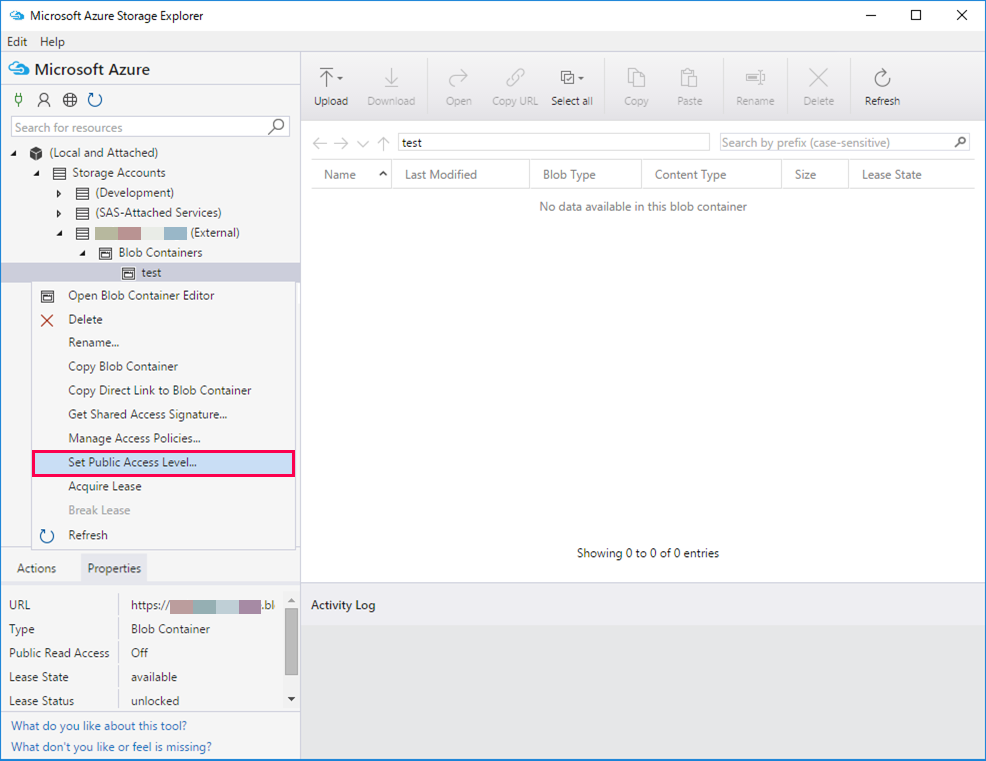The width and height of the screenshot is (986, 761).
Task: Select Set Public Access Level menu item
Action: pyautogui.click(x=132, y=462)
